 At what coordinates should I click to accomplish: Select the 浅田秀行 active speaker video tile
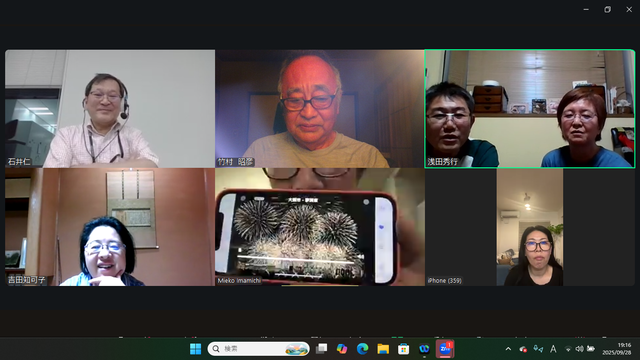click(x=530, y=109)
